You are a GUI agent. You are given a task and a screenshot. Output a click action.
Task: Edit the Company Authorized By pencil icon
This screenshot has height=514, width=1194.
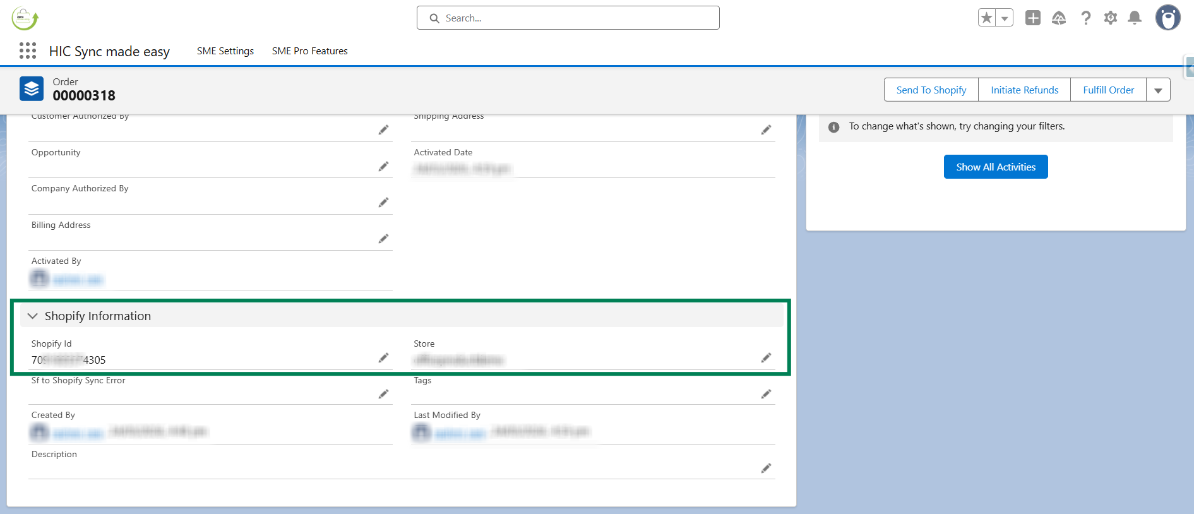coord(384,203)
